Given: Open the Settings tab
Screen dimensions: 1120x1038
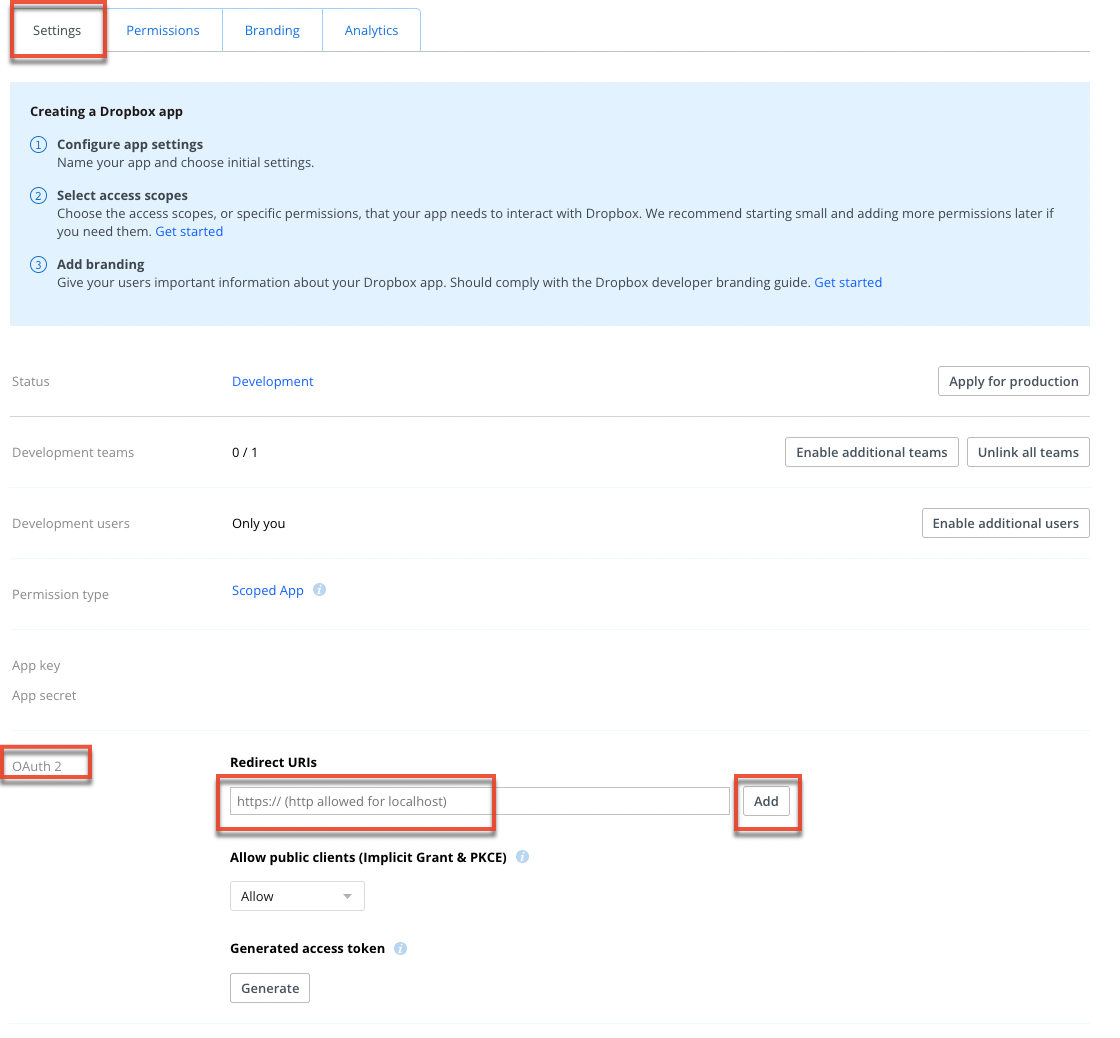Looking at the screenshot, I should [x=57, y=31].
